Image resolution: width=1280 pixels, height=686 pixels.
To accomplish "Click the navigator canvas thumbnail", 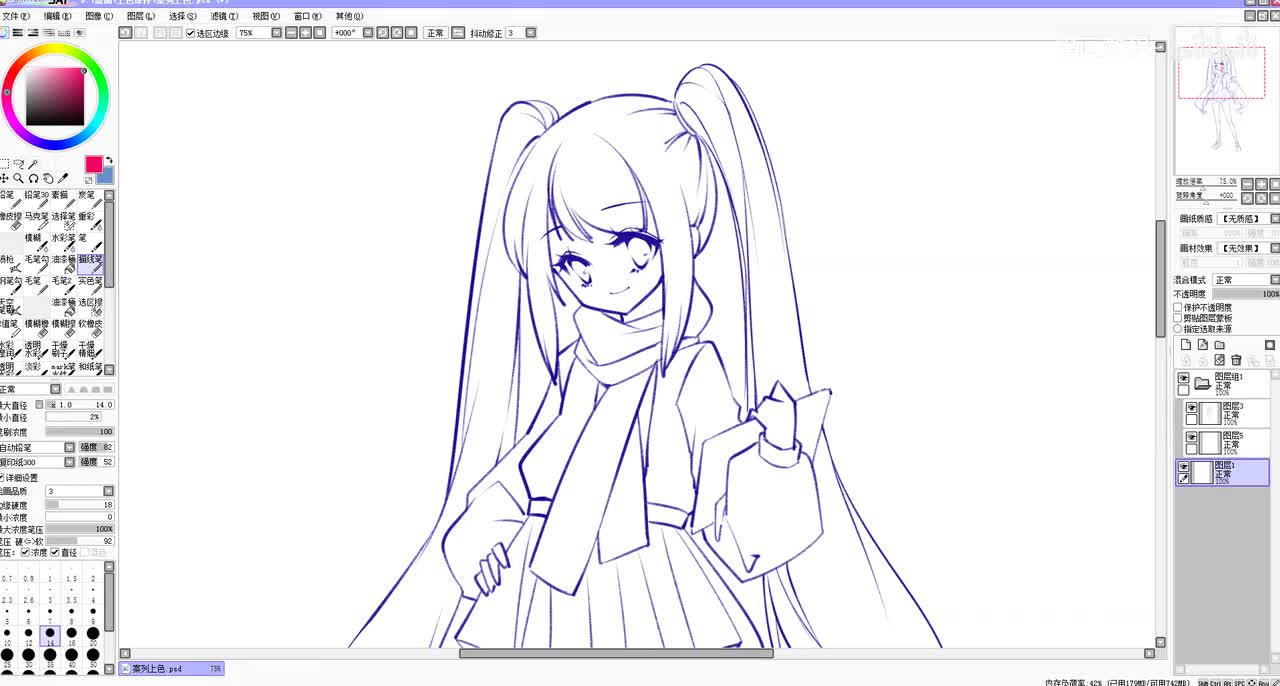I will 1221,100.
